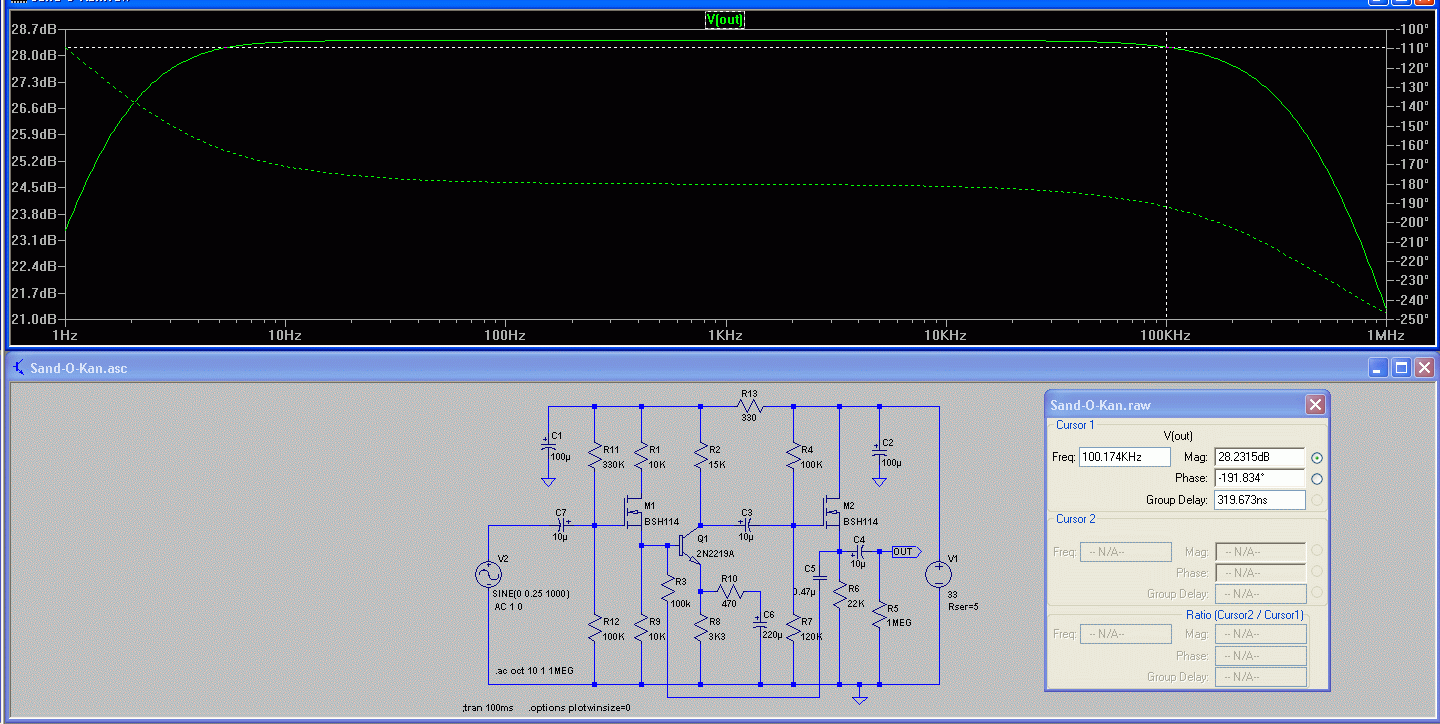Select coupling capacitor C3 symbol
Screen dimensions: 1440x724
click(x=747, y=524)
